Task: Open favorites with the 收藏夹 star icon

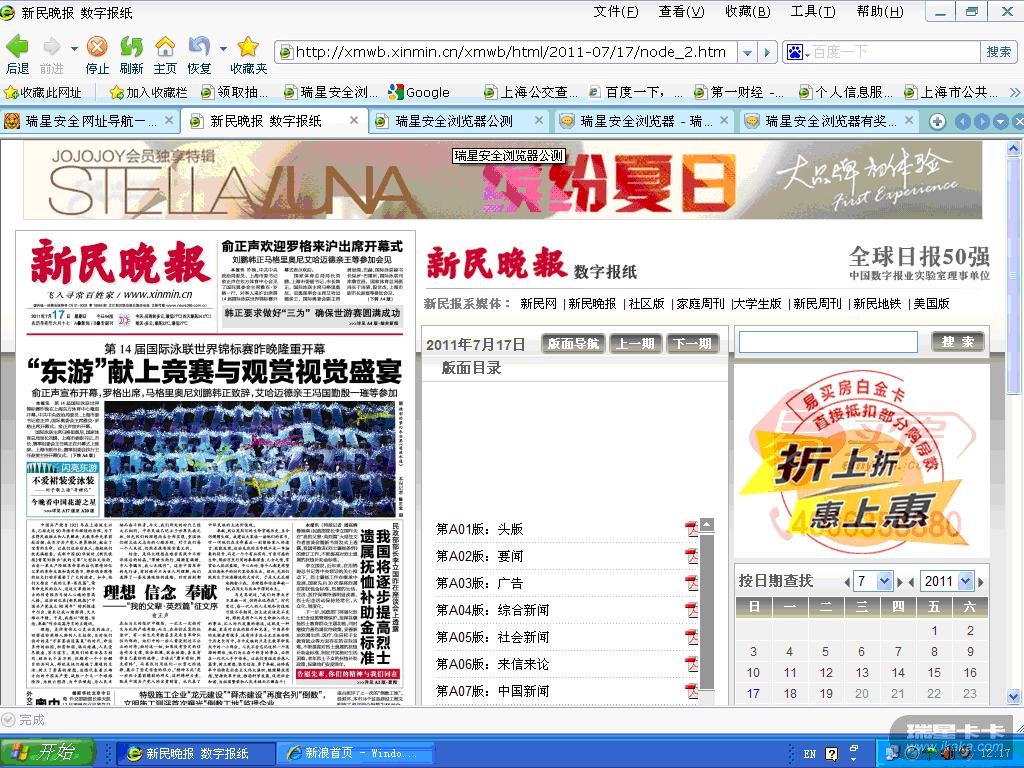Action: [x=248, y=46]
